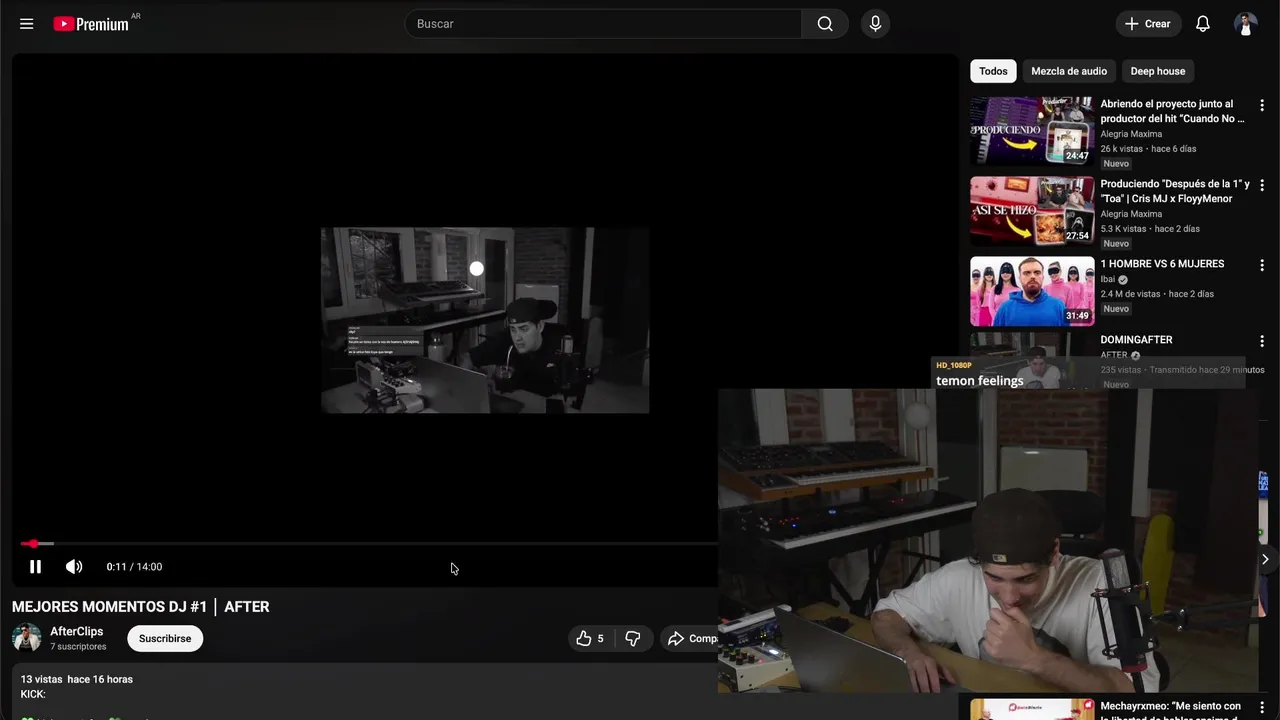Image resolution: width=1280 pixels, height=720 pixels.
Task: Click 'temon feelings' overlay text
Action: point(979,381)
